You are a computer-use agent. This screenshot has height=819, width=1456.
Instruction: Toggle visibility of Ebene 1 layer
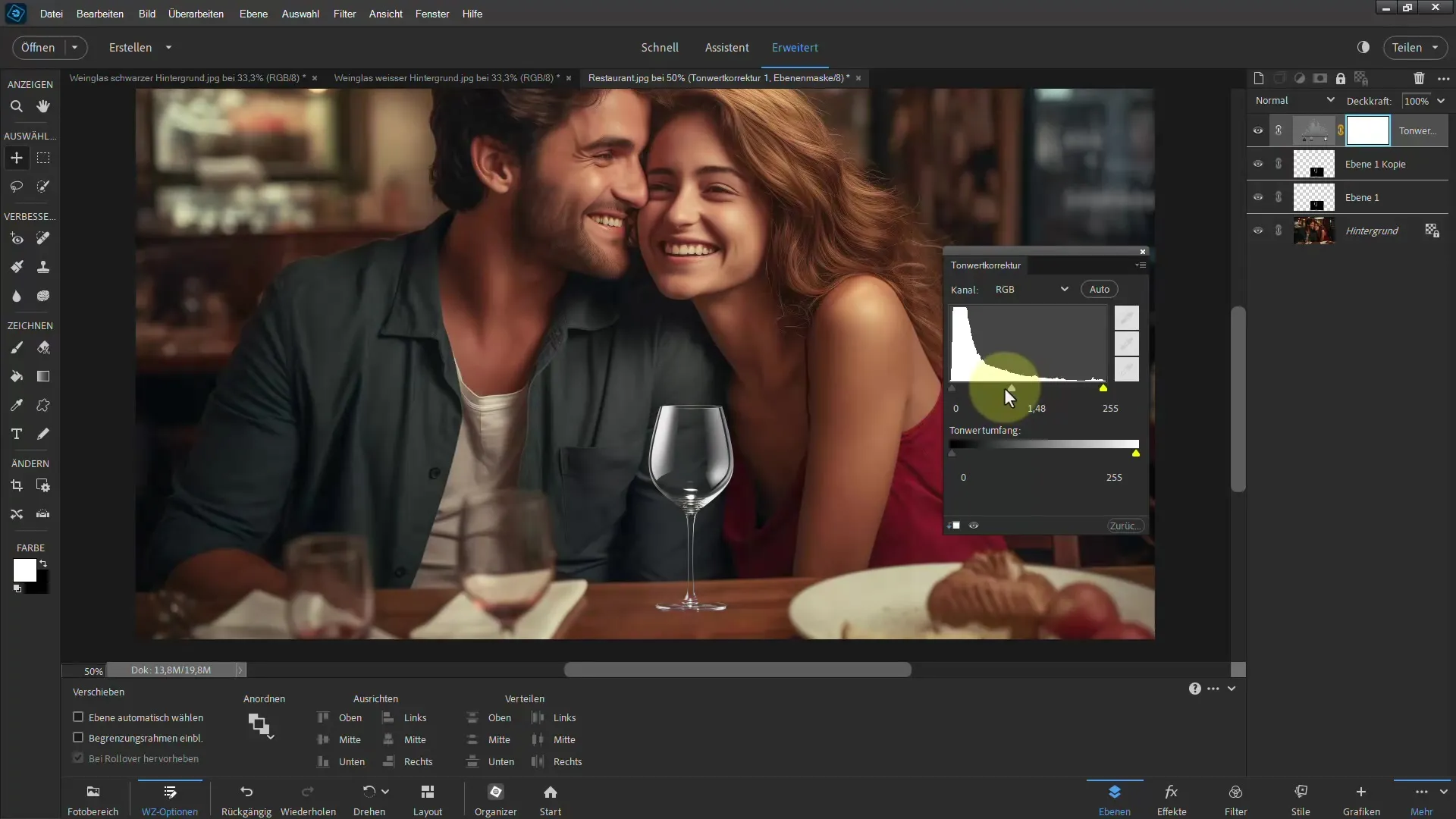[1258, 197]
